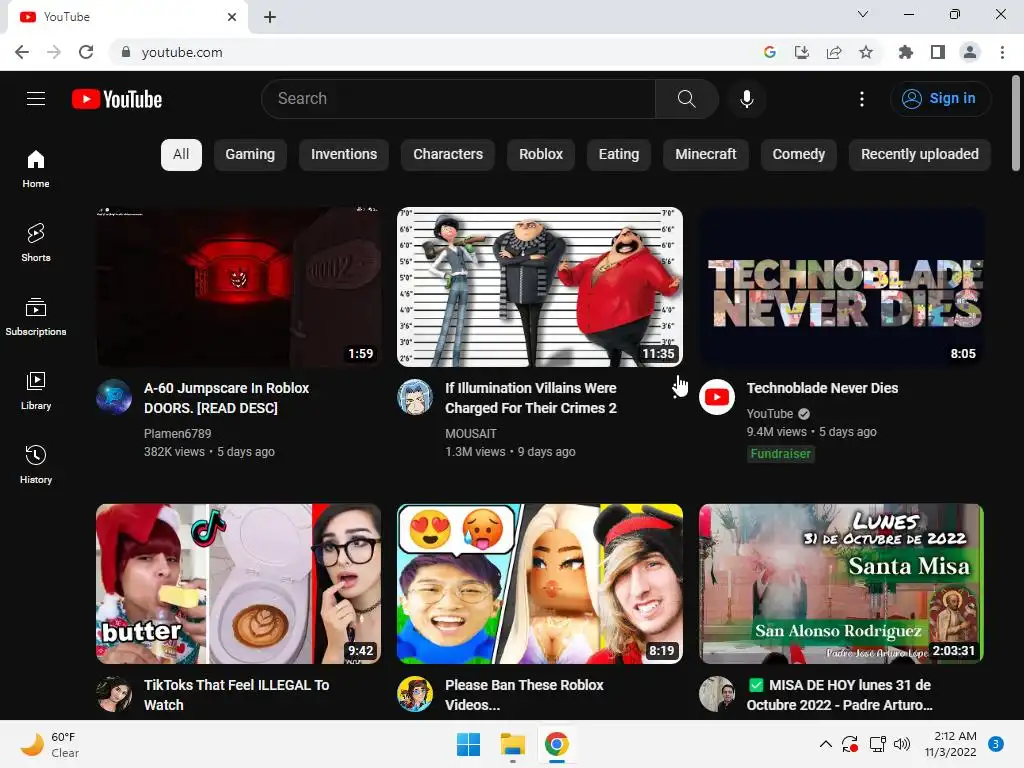Open Subscriptions from the sidebar
Screen dimensions: 1024x768
pyautogui.click(x=36, y=316)
